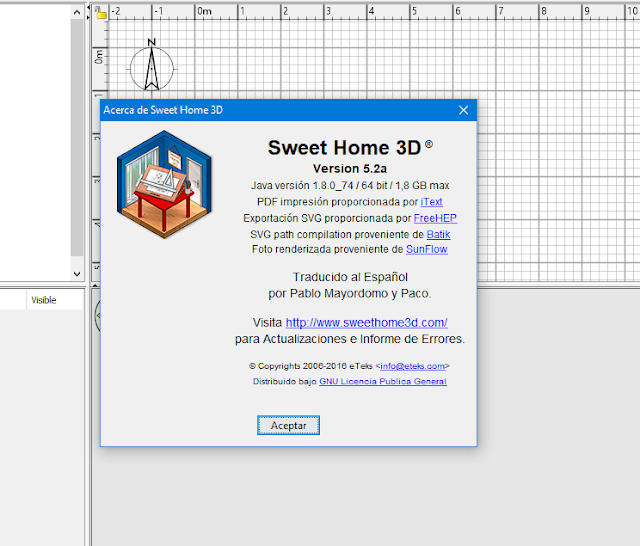Click the Aceptar button

tap(288, 425)
